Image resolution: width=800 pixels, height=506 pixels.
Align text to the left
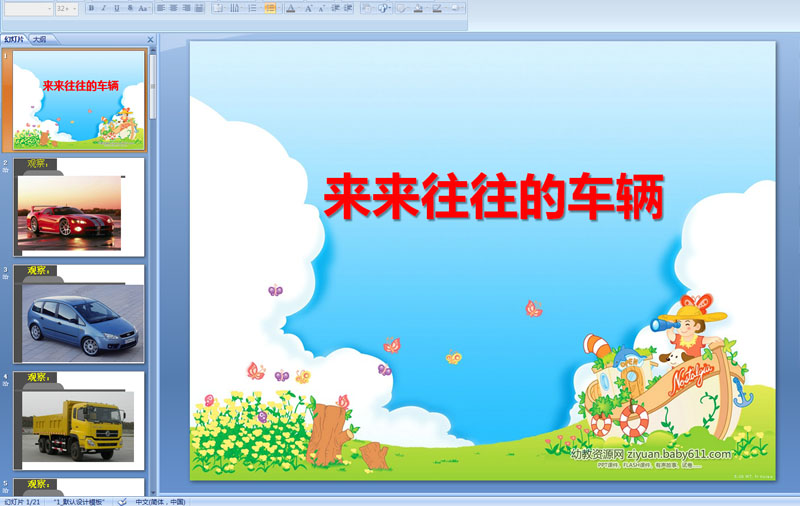point(161,8)
